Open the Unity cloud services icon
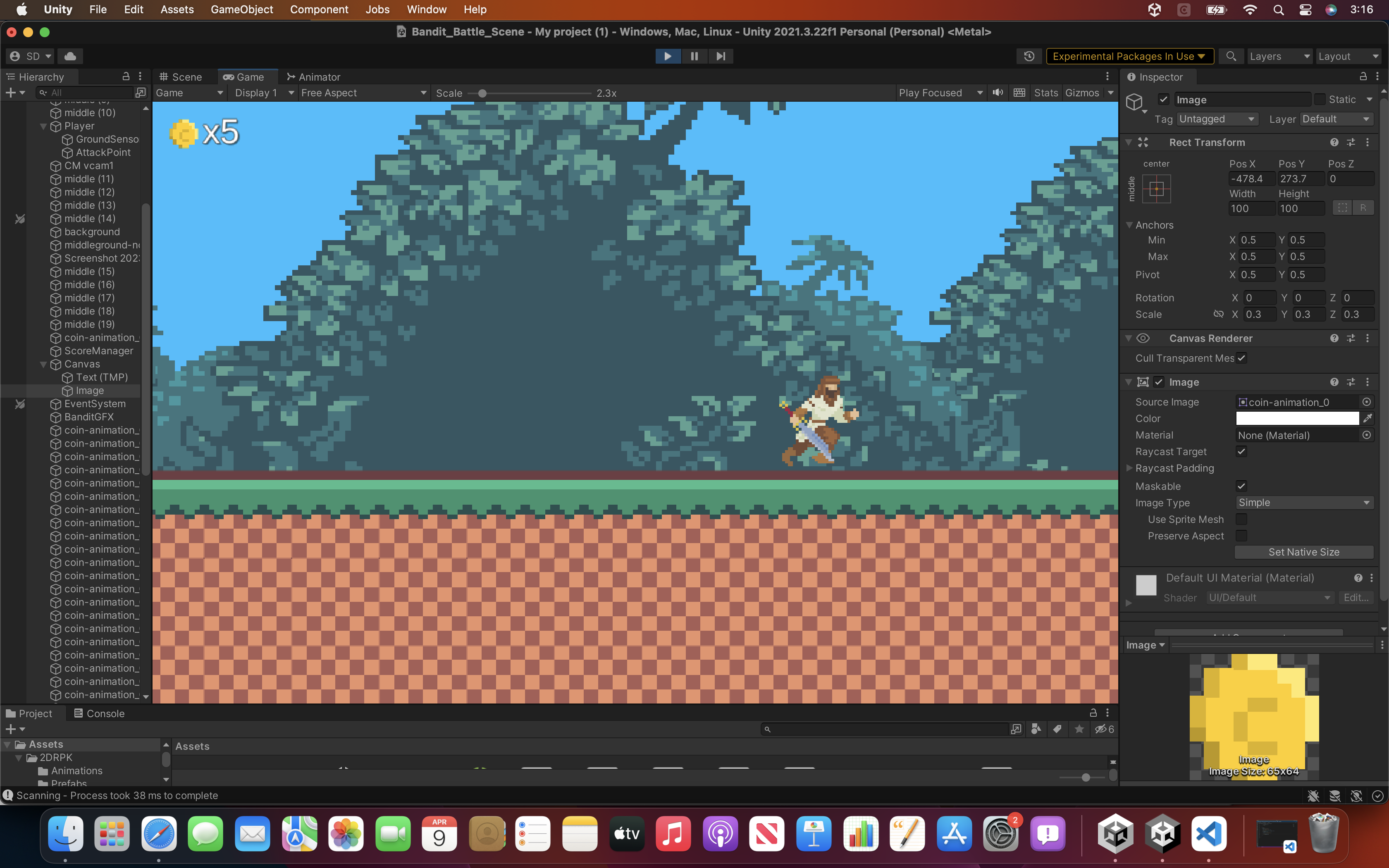The height and width of the screenshot is (868, 1389). pyautogui.click(x=70, y=56)
